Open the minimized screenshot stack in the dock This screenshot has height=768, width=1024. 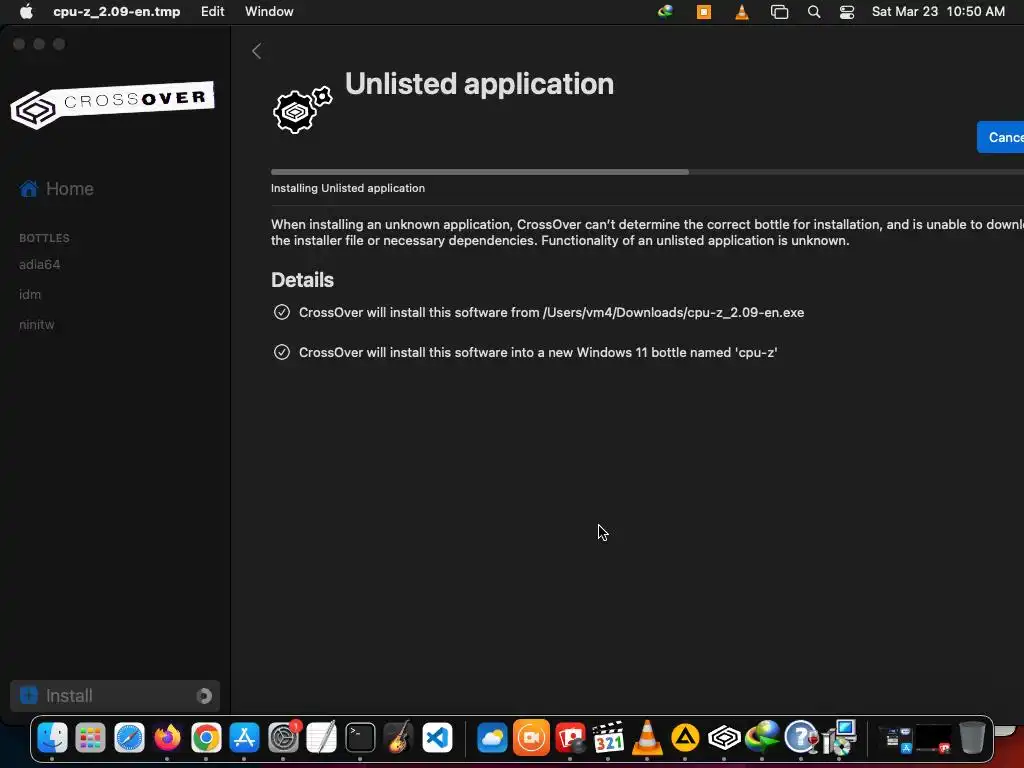click(894, 739)
